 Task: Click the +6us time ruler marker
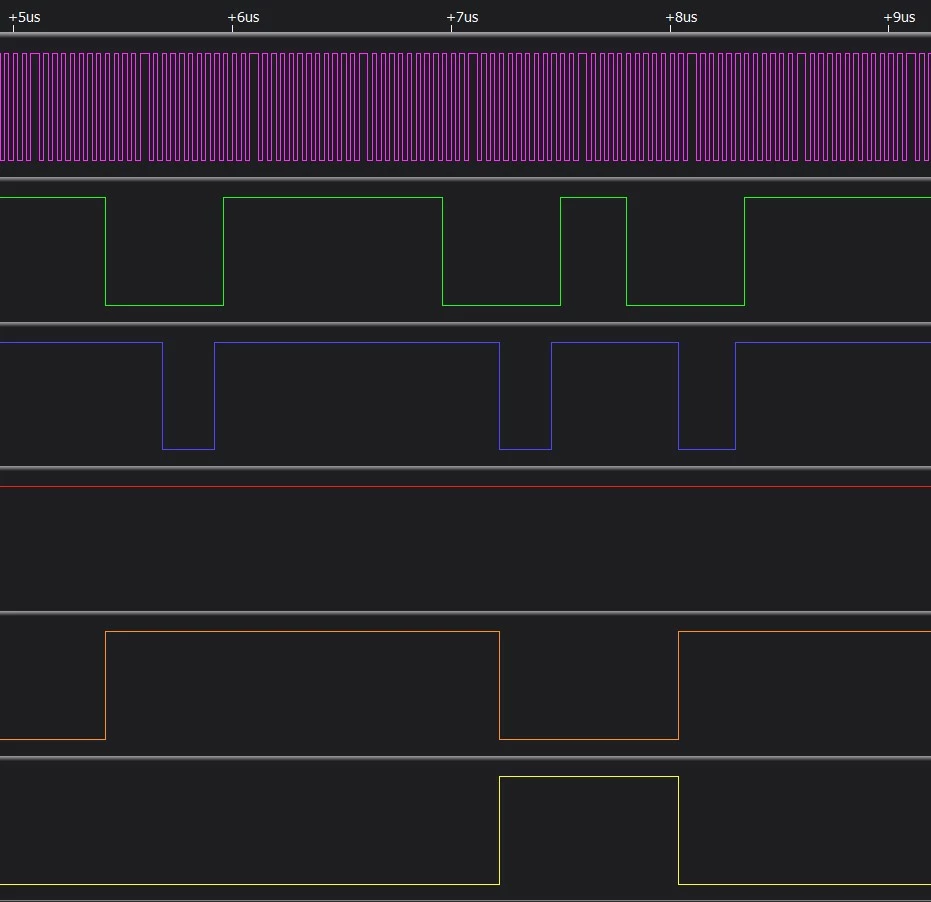243,17
